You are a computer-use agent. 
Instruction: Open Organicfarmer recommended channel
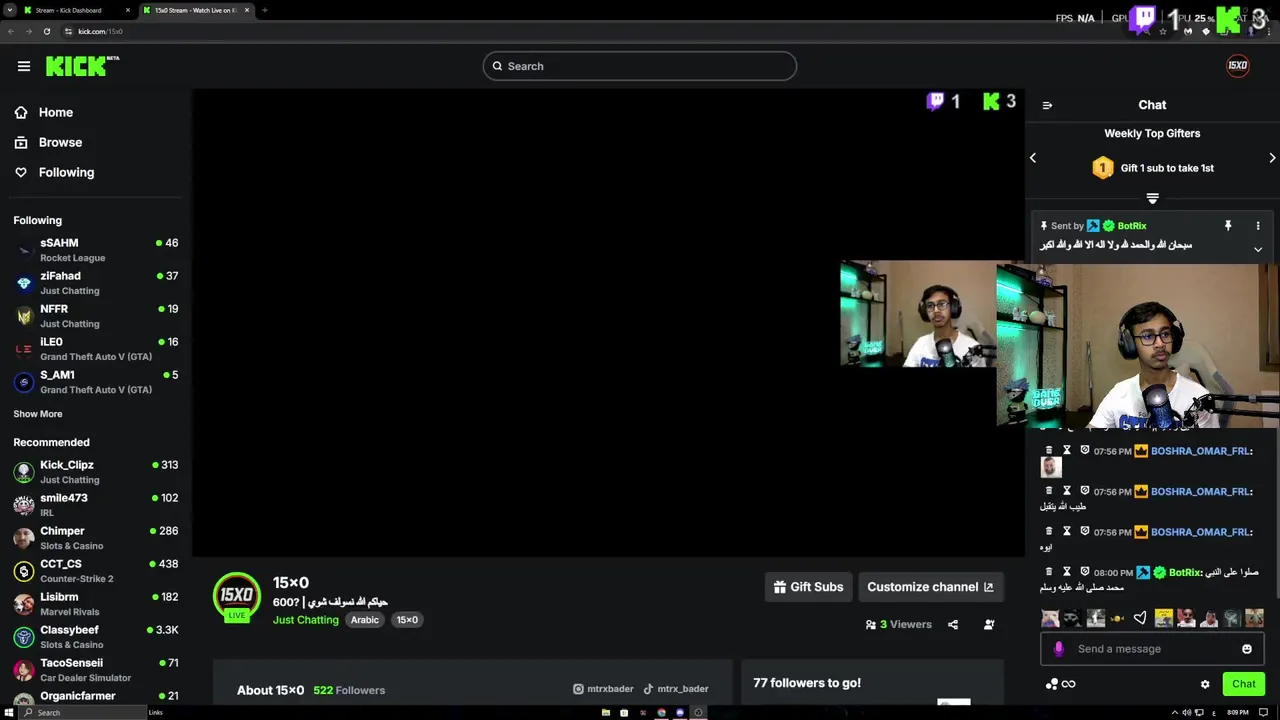pos(96,697)
